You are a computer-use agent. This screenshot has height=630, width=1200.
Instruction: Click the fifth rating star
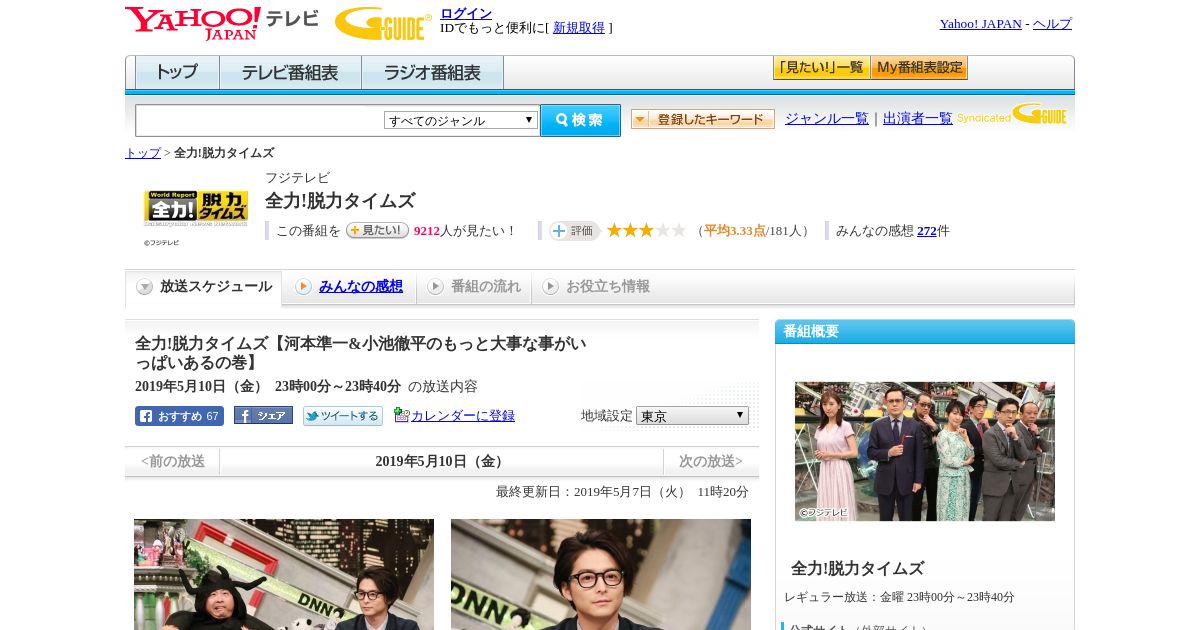click(678, 230)
